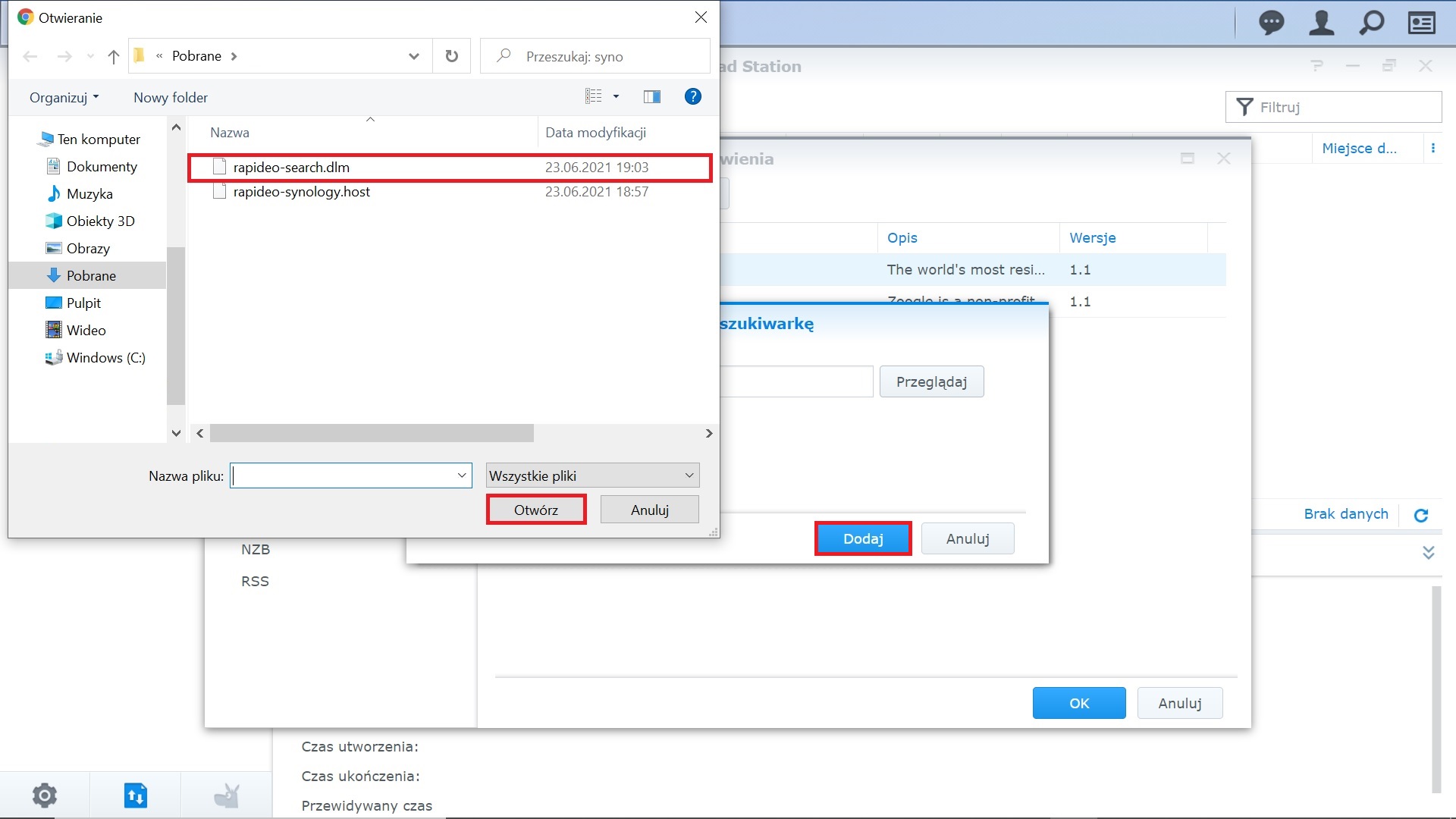Open the view options dropdown arrow
Screen dimensions: 1456x819
coord(616,96)
